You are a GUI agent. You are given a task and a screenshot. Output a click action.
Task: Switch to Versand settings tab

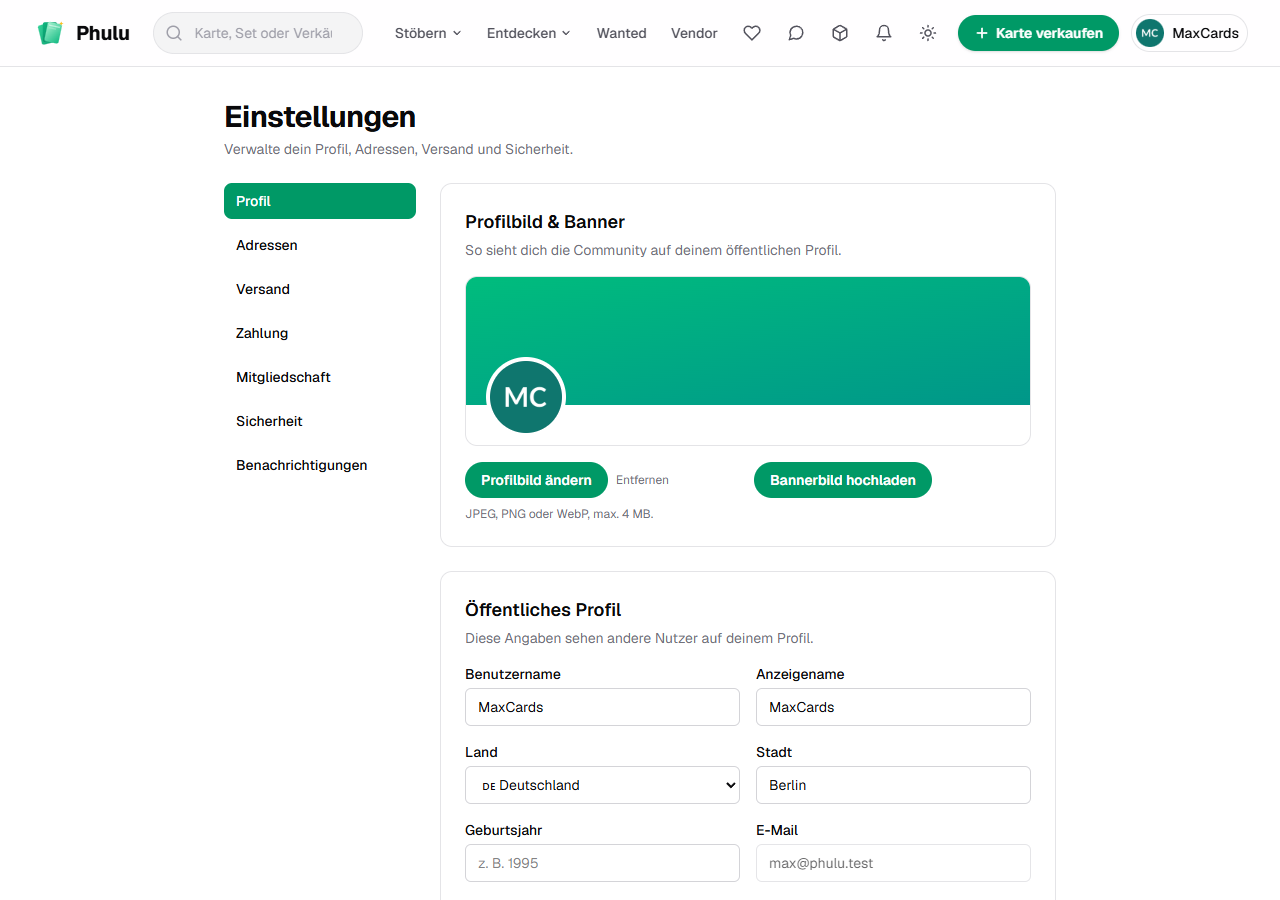(x=320, y=289)
